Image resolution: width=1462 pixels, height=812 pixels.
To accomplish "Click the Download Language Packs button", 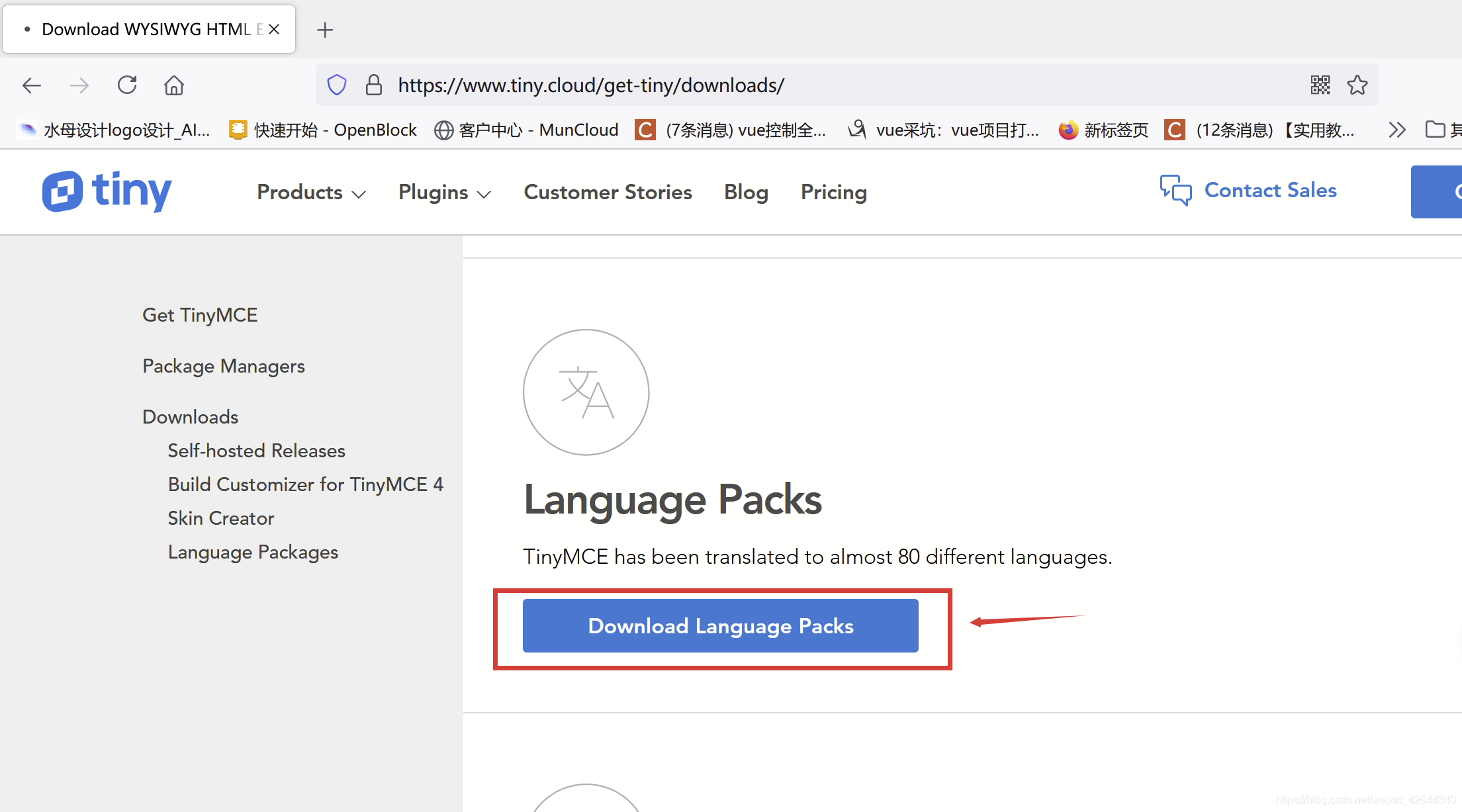I will click(721, 626).
